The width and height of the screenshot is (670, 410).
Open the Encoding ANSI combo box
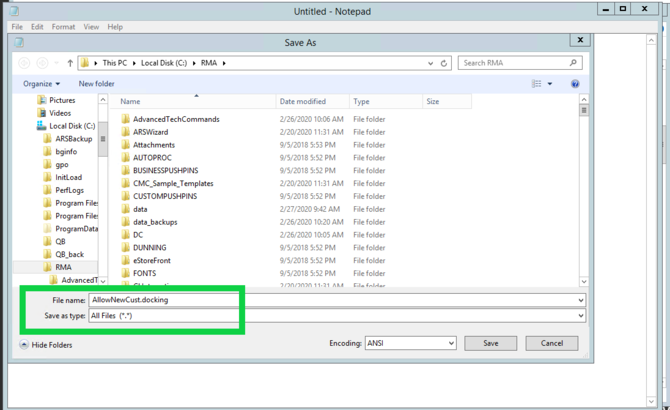tap(410, 343)
